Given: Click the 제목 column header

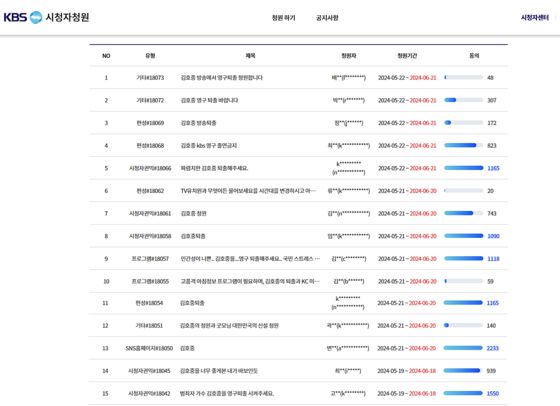Looking at the screenshot, I should (250, 56).
